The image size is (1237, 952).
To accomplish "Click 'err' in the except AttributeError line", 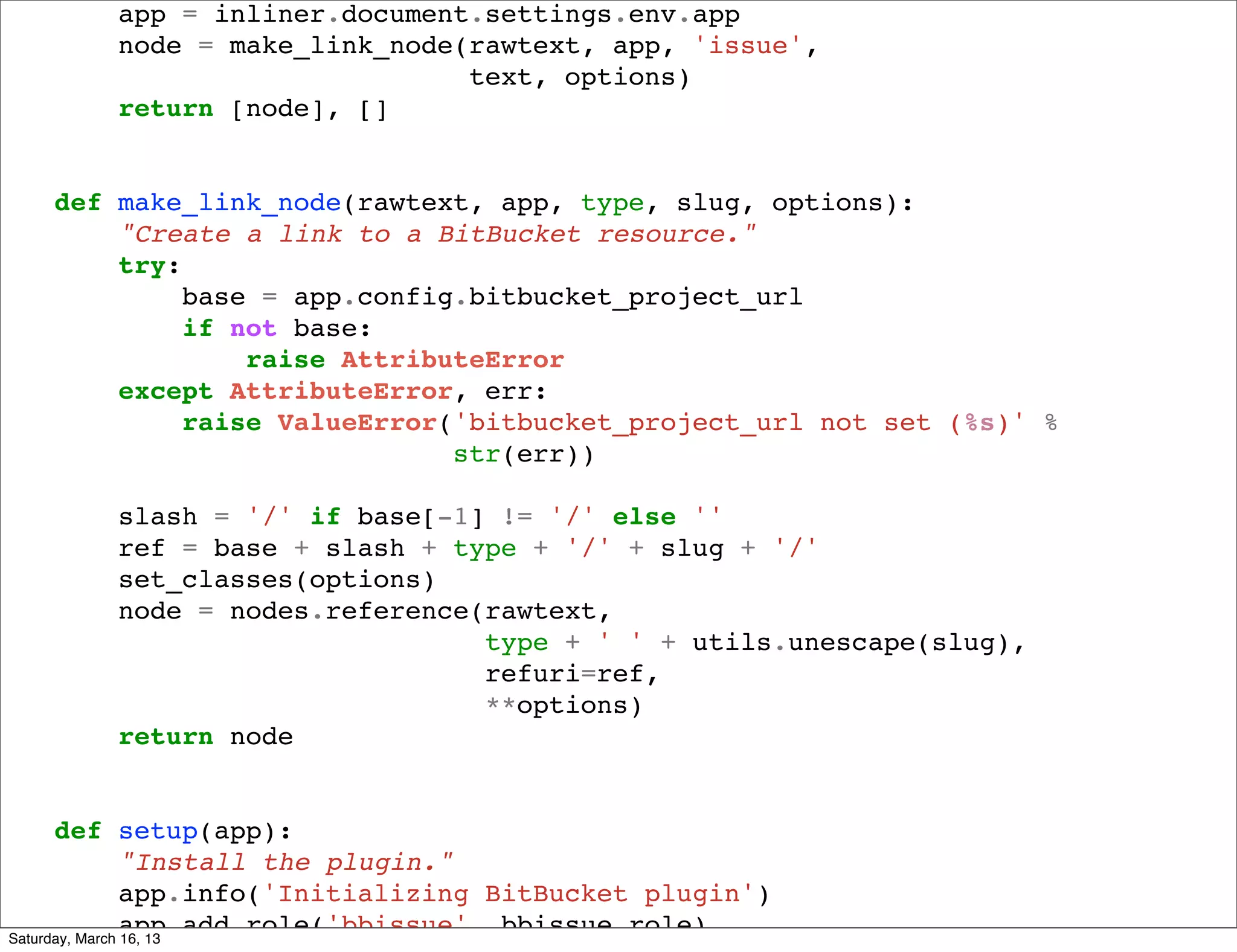I will (509, 392).
